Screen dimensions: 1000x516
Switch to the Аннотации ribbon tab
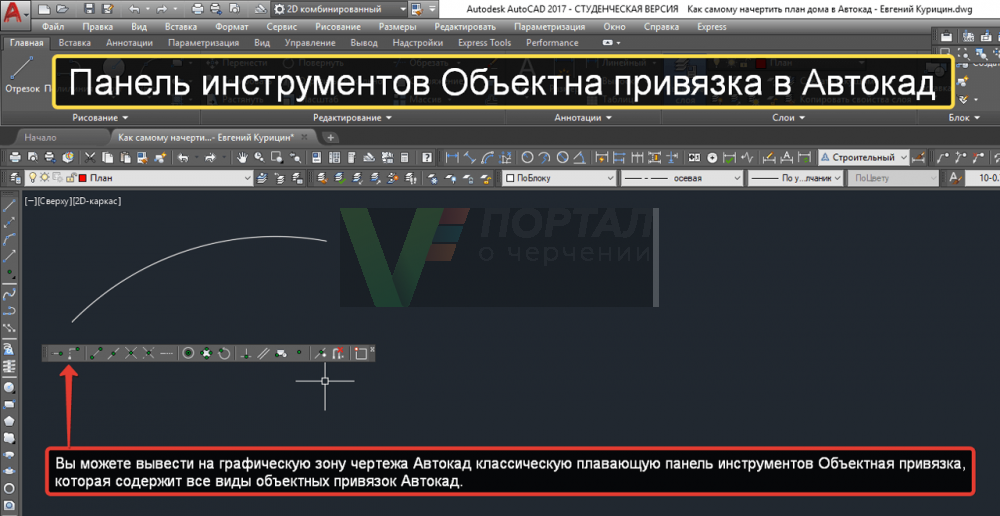(128, 43)
